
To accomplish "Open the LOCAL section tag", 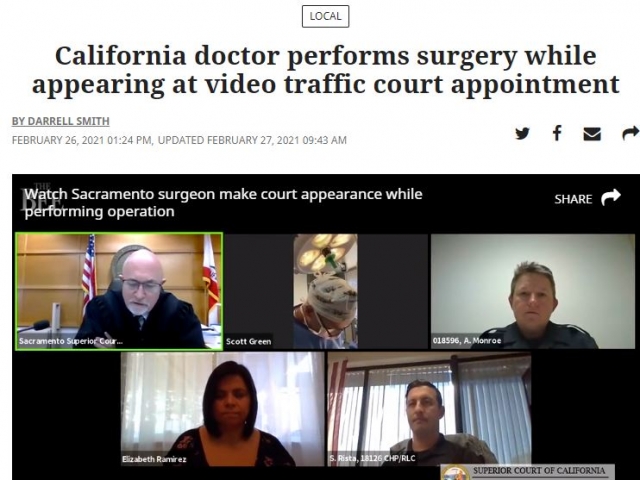I will click(x=325, y=16).
